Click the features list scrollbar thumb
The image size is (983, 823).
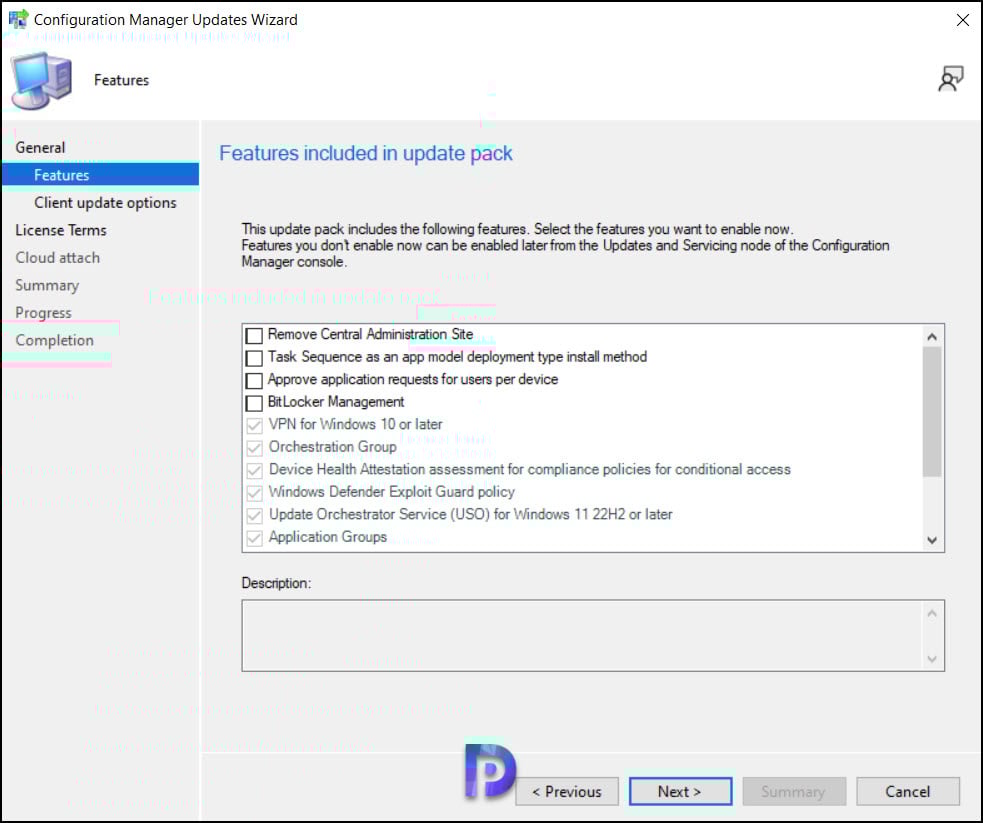point(932,411)
